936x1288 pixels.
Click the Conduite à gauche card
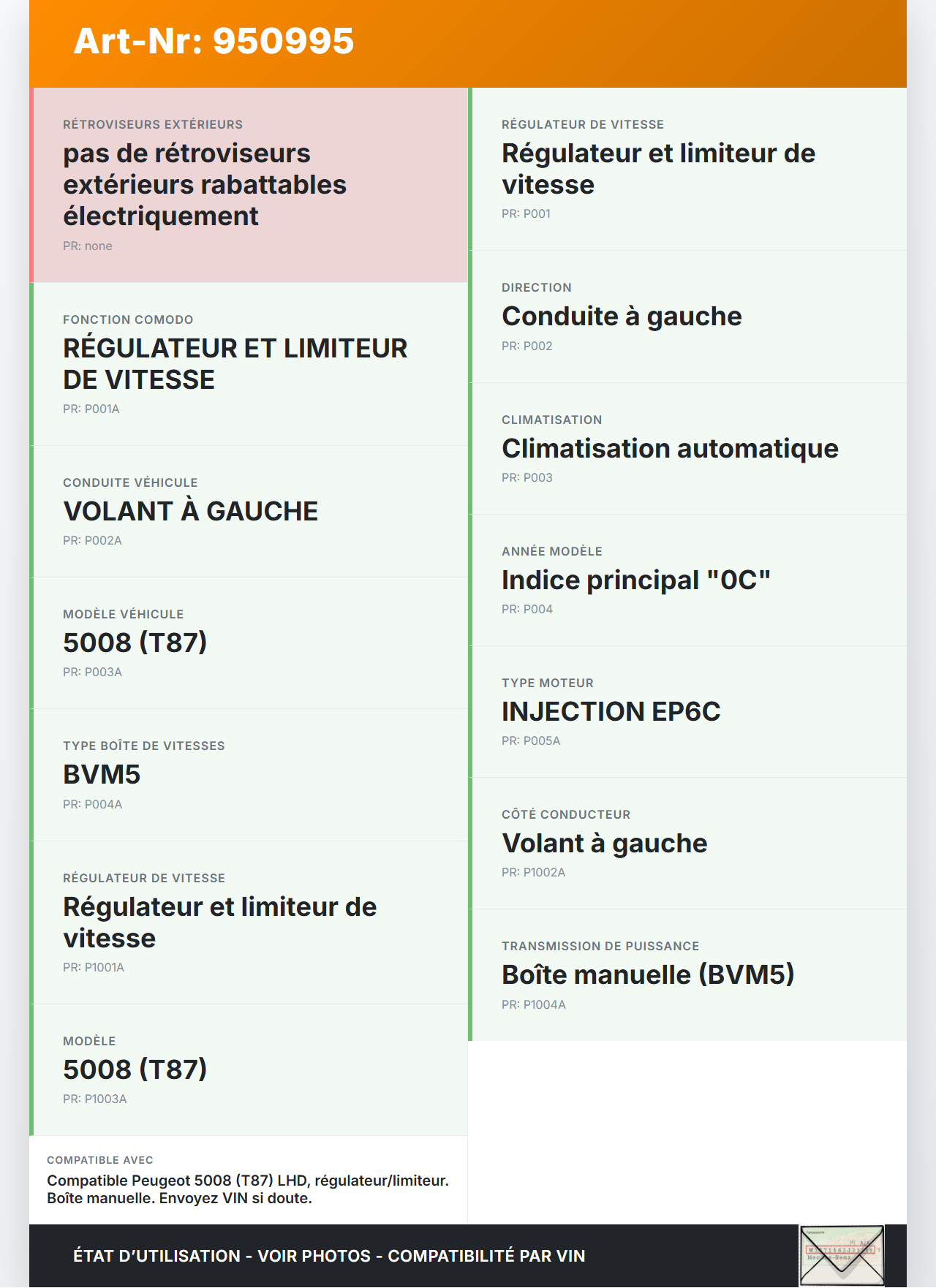[x=687, y=317]
